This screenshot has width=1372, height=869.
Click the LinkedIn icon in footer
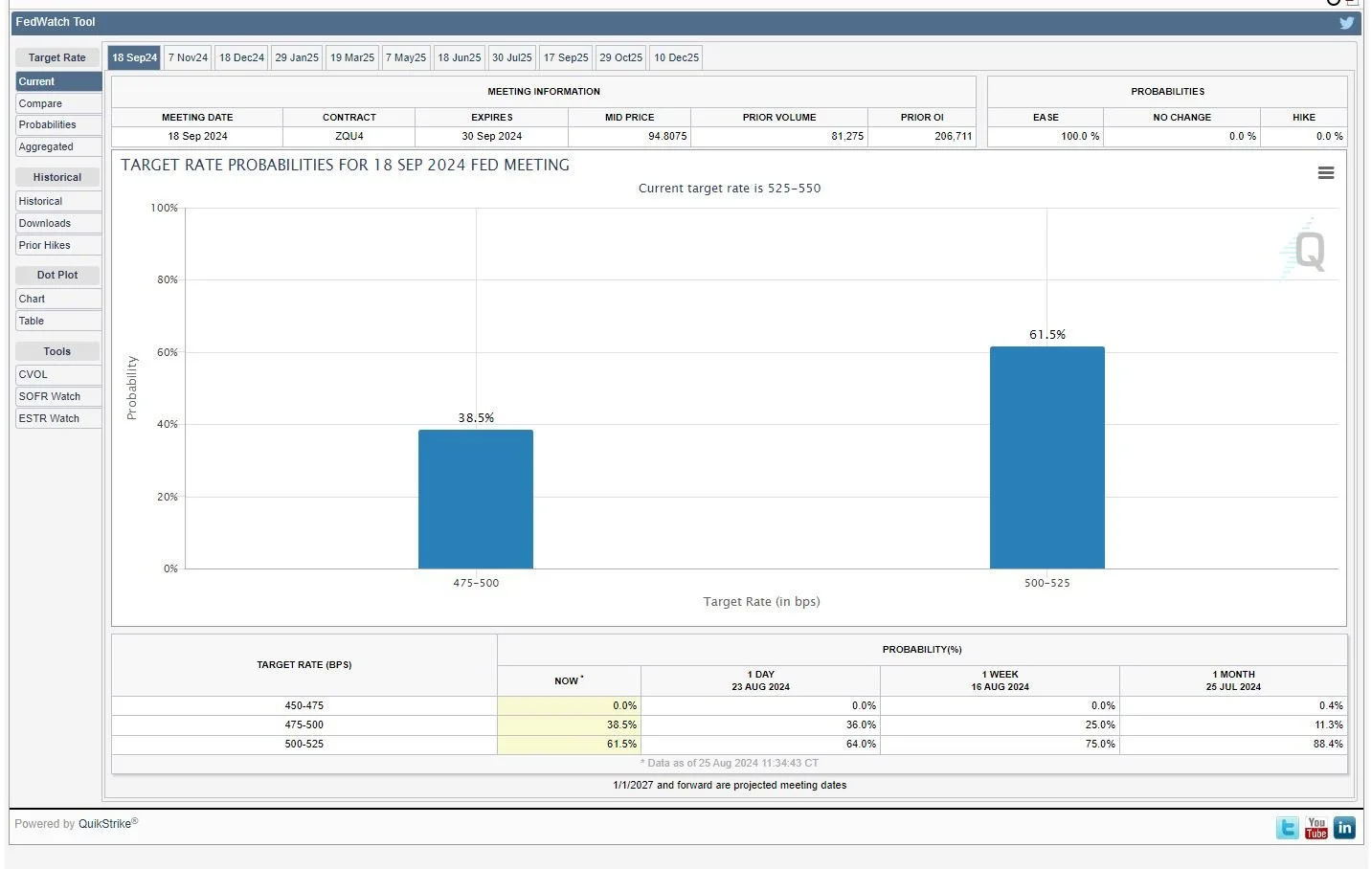(1344, 828)
